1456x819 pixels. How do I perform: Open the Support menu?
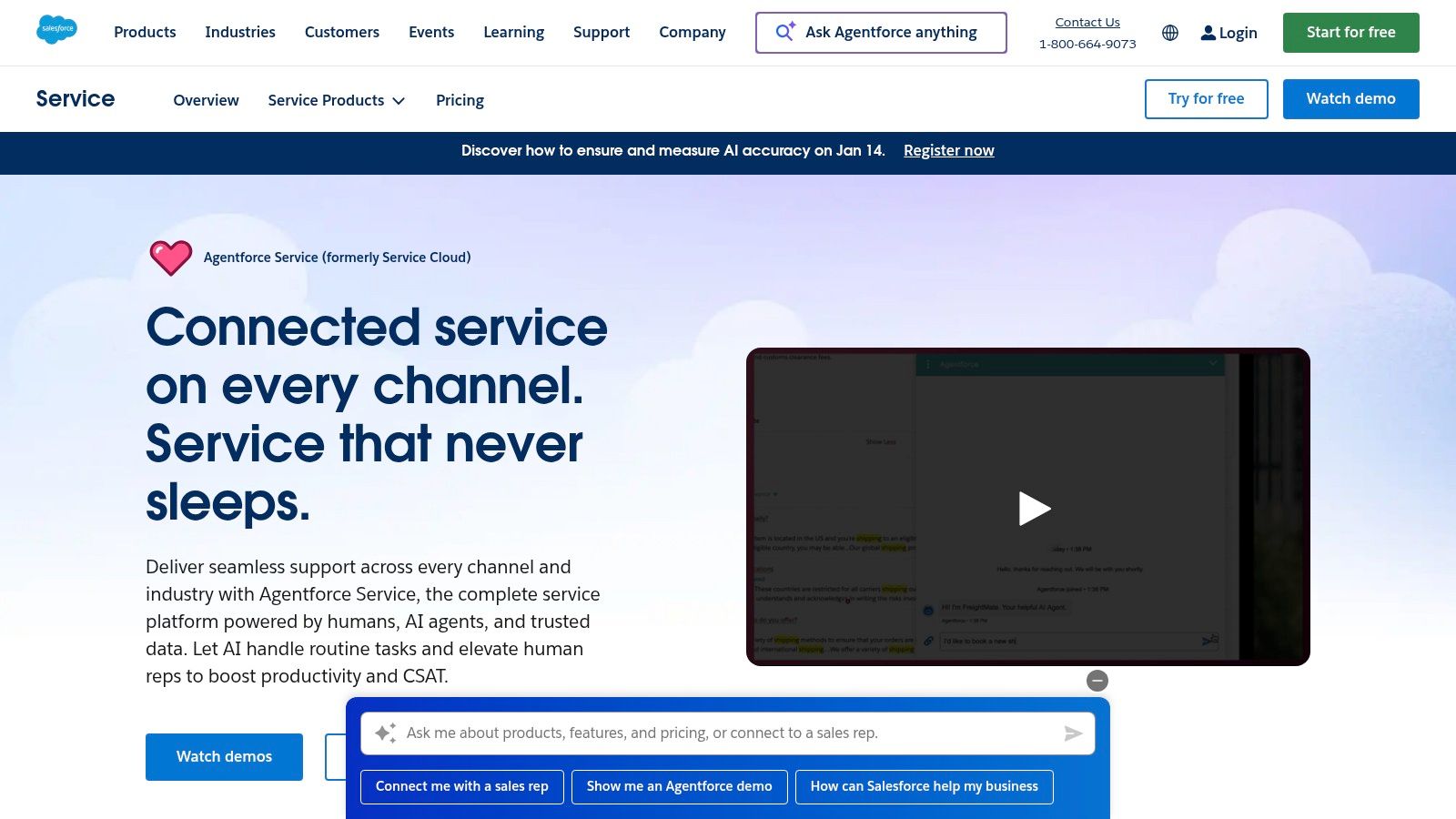pyautogui.click(x=602, y=32)
